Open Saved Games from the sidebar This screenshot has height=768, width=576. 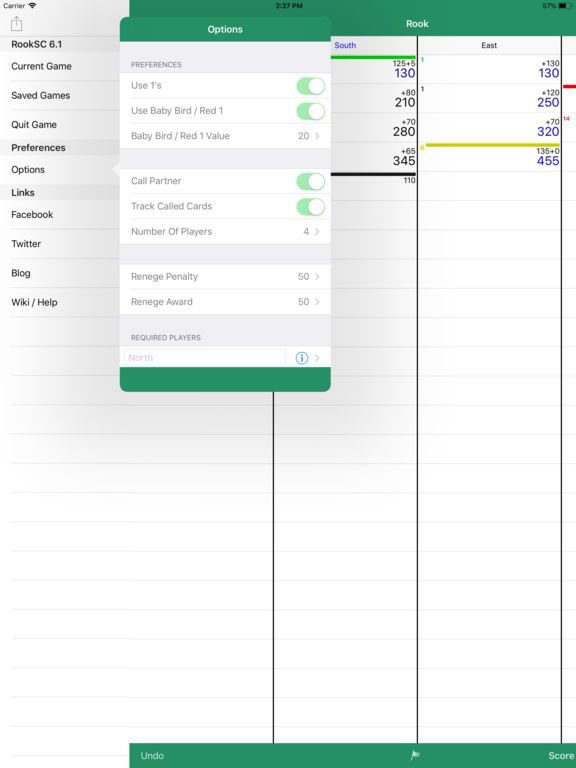tap(41, 96)
